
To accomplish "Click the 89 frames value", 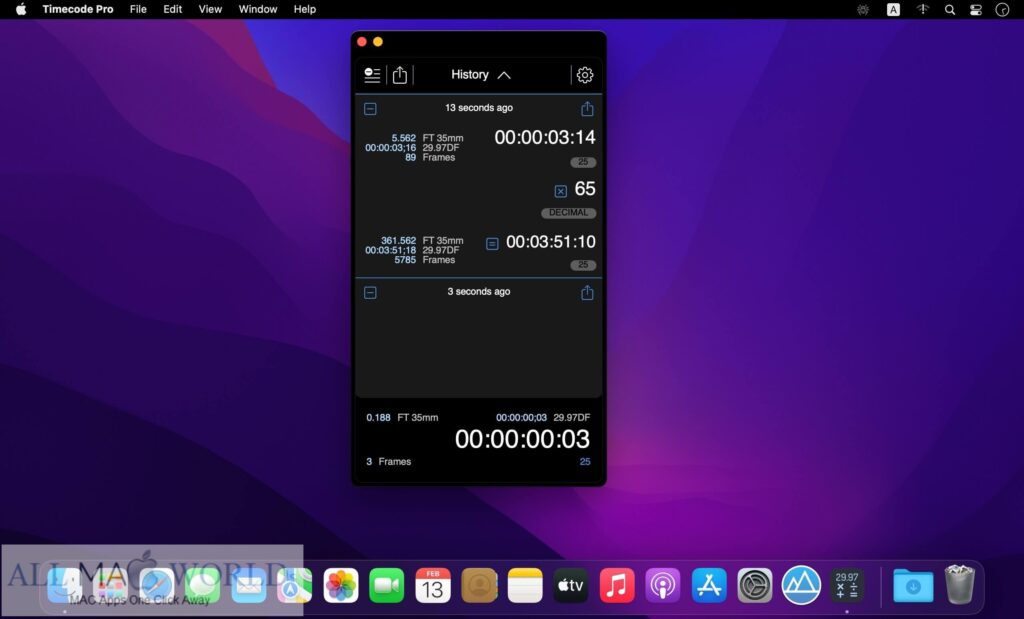I will pos(410,157).
